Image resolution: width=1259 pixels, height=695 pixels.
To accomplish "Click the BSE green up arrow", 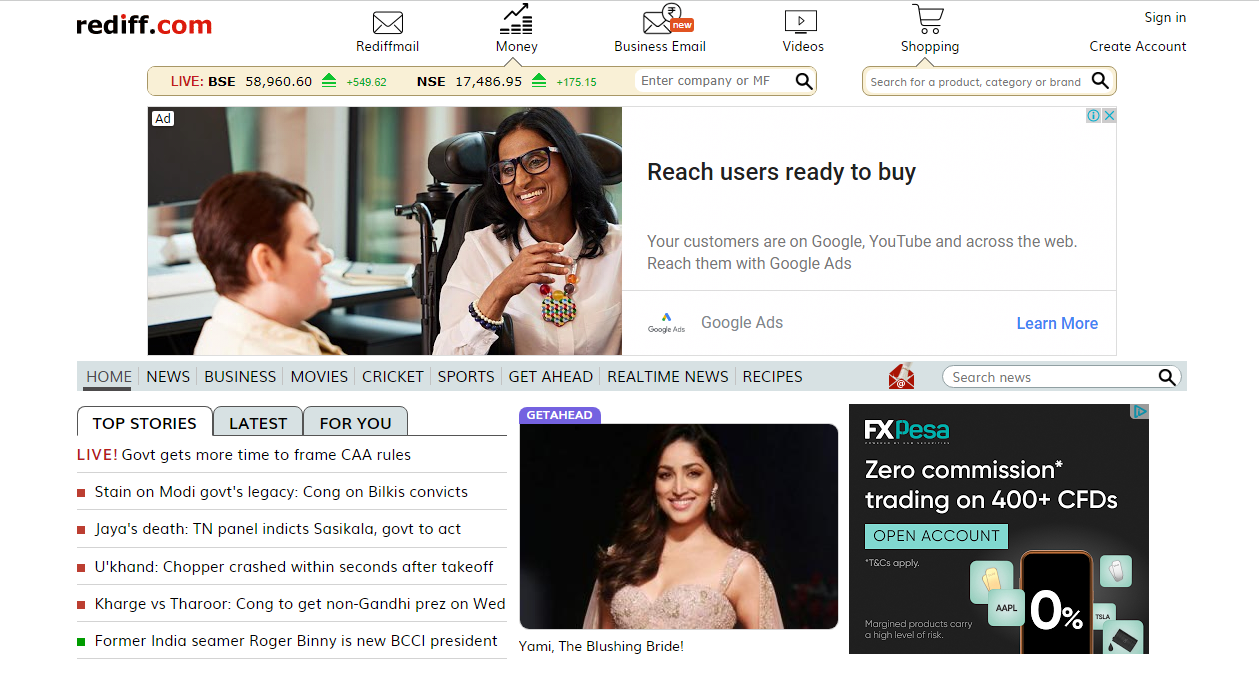I will (329, 81).
